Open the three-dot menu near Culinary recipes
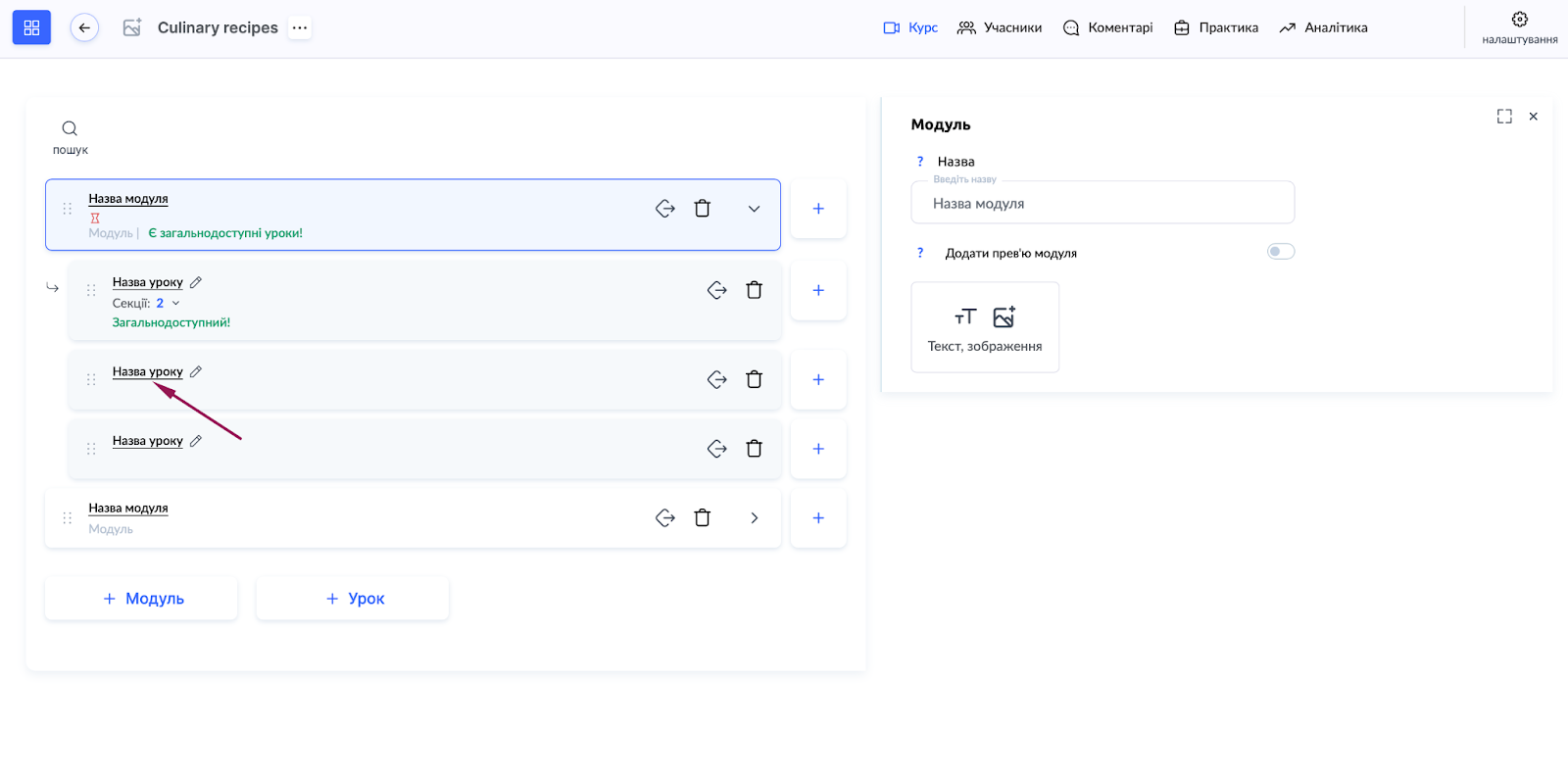Image resolution: width=1568 pixels, height=778 pixels. tap(300, 27)
